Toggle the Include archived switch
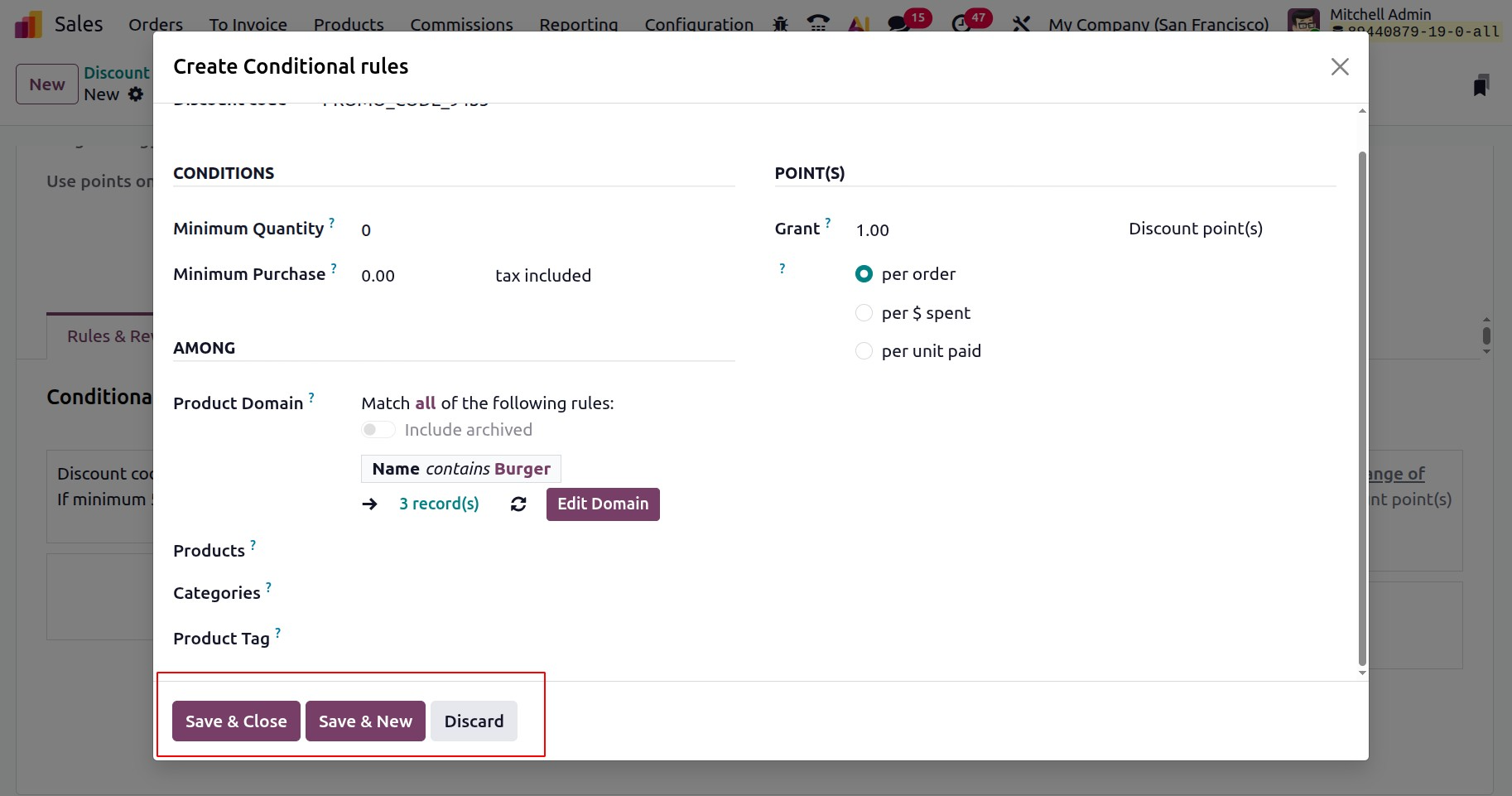 pyautogui.click(x=378, y=430)
